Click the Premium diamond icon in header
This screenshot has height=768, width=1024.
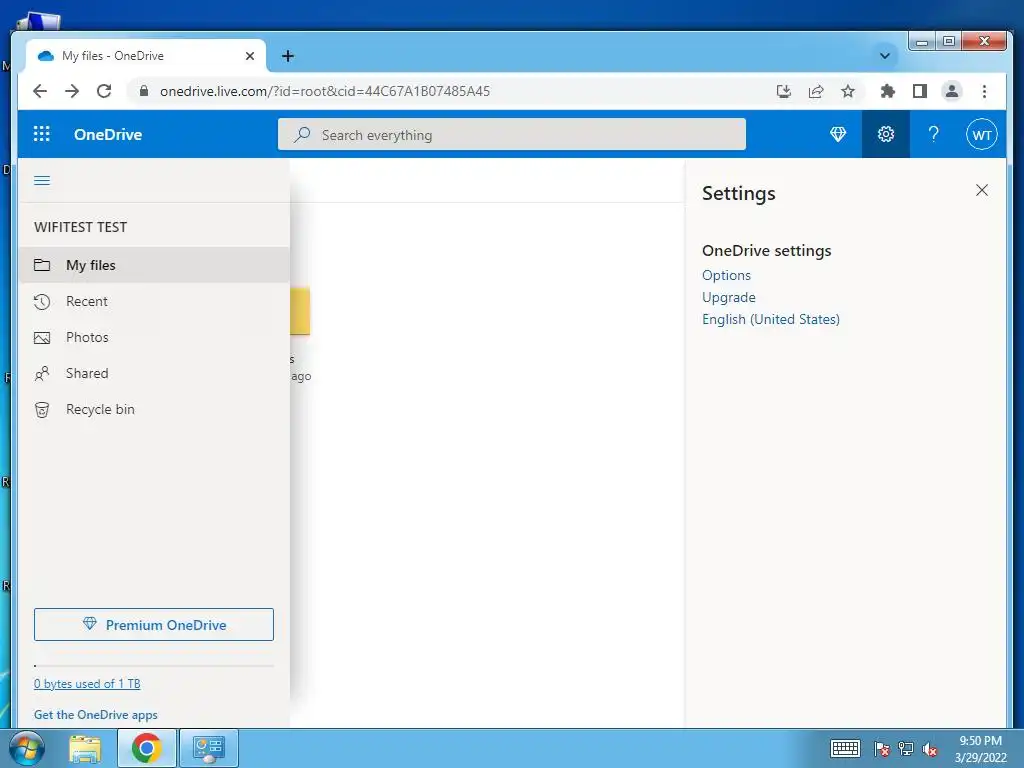(838, 135)
